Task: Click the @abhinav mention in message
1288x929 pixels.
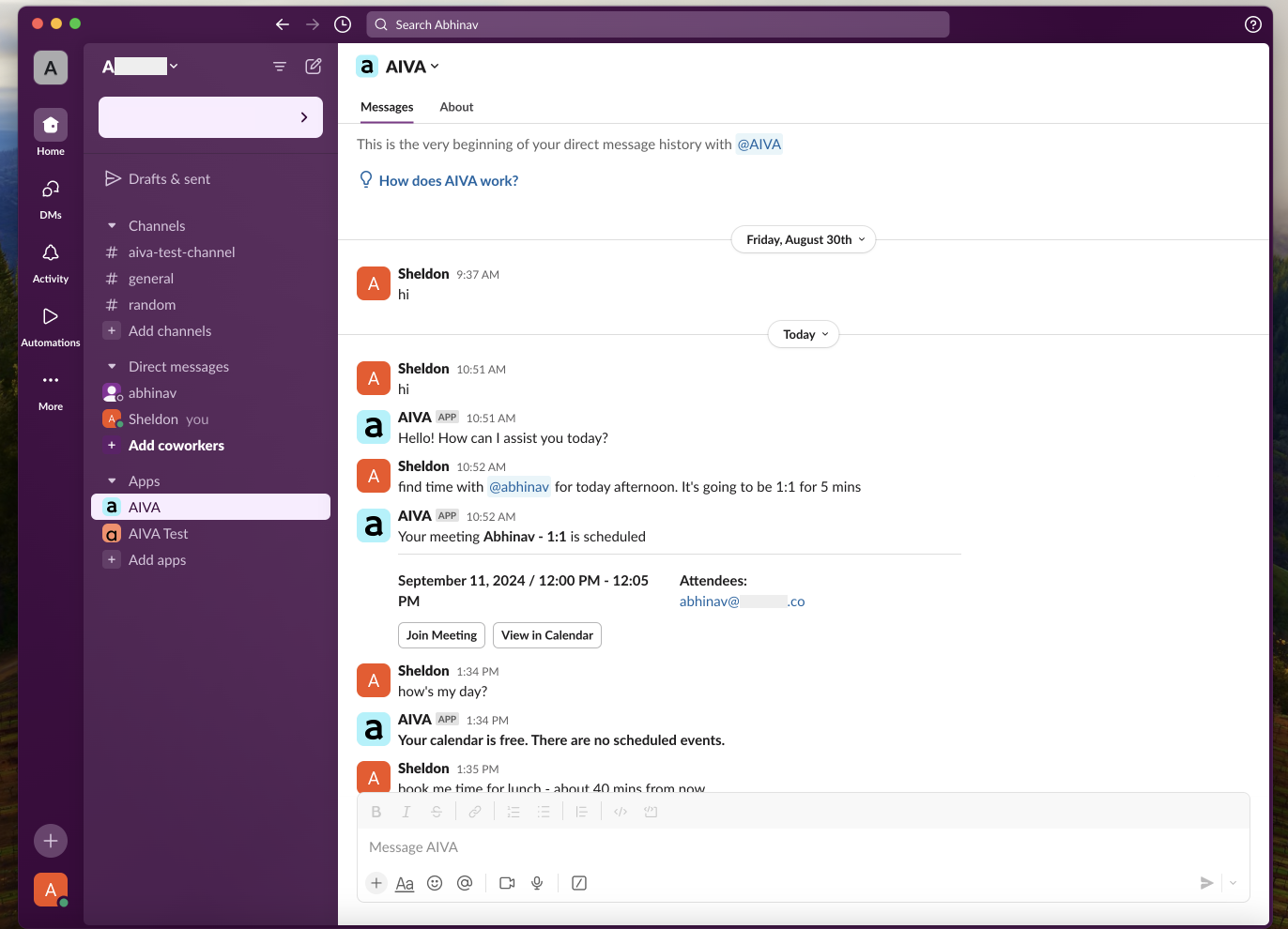Action: tap(519, 487)
